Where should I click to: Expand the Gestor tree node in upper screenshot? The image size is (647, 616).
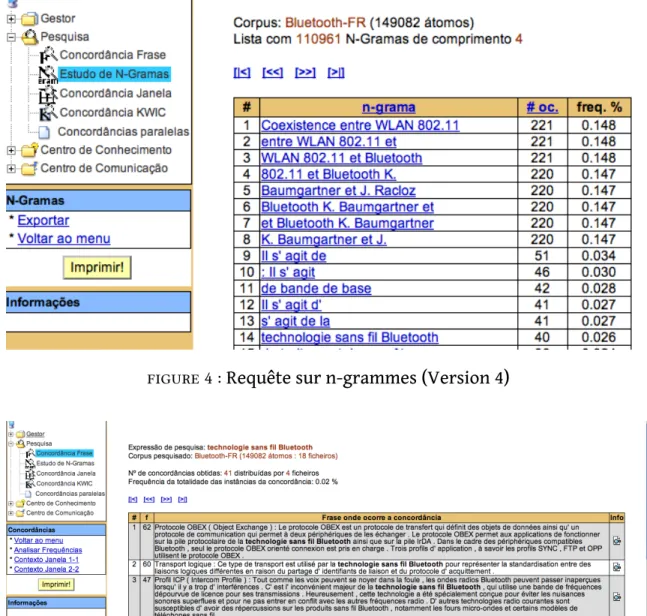(x=11, y=19)
